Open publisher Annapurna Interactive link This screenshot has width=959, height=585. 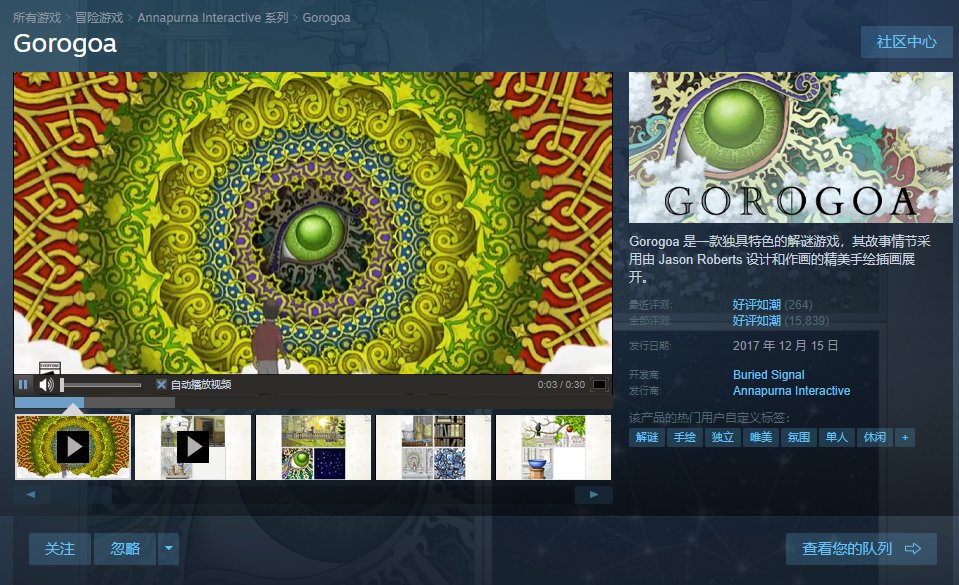pyautogui.click(x=791, y=390)
